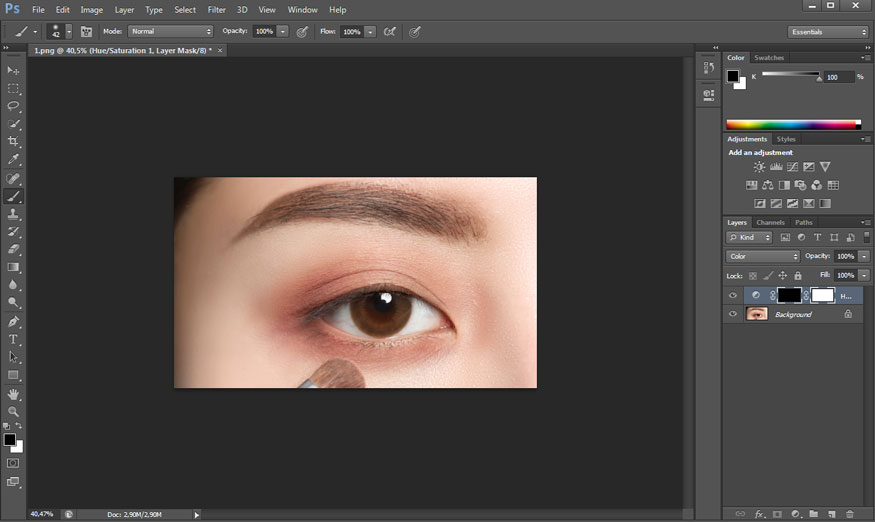
Task: Select the Clone Stamp tool
Action: tap(13, 214)
